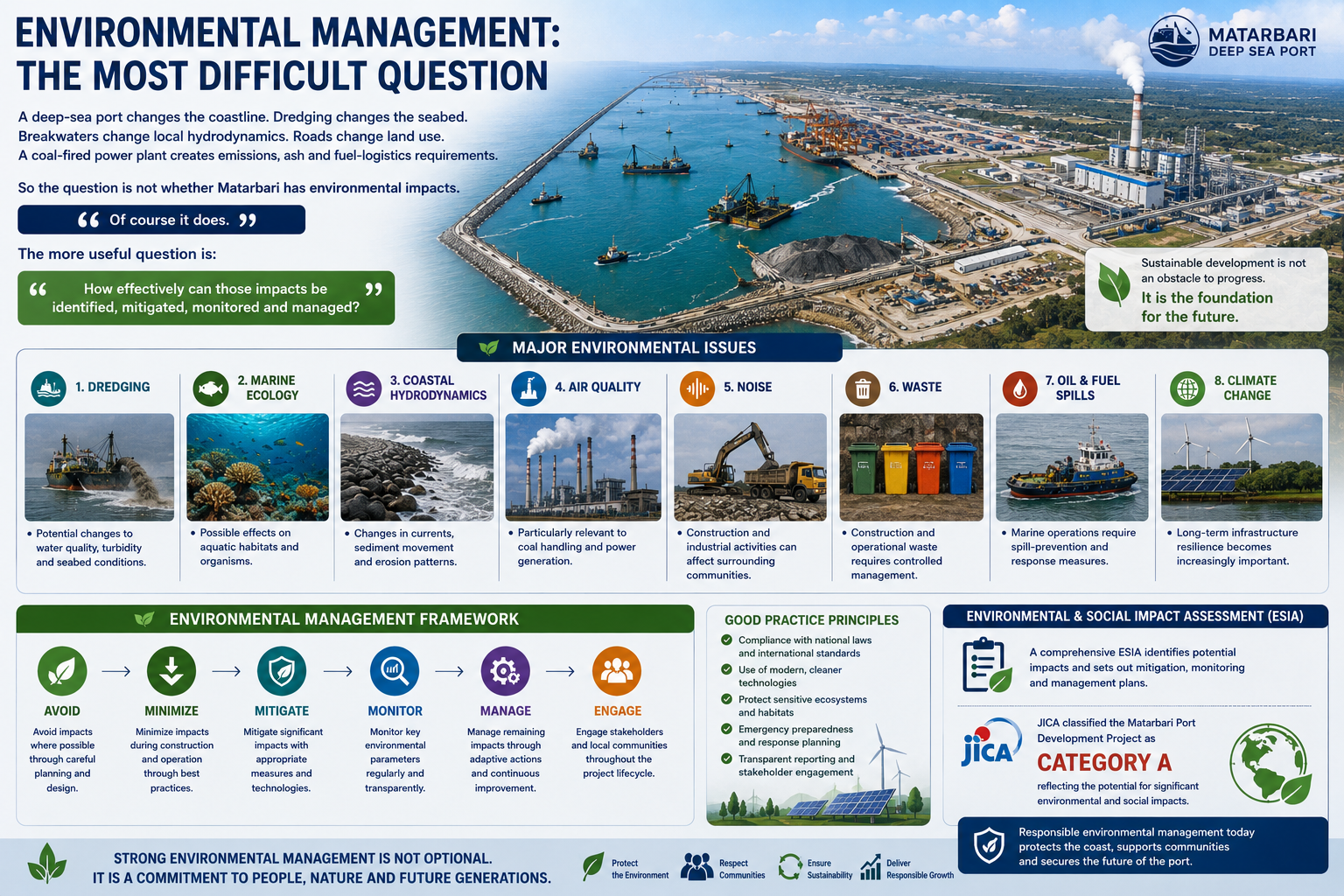Click the Respect Communities people icon
The height and width of the screenshot is (896, 1344).
696,866
